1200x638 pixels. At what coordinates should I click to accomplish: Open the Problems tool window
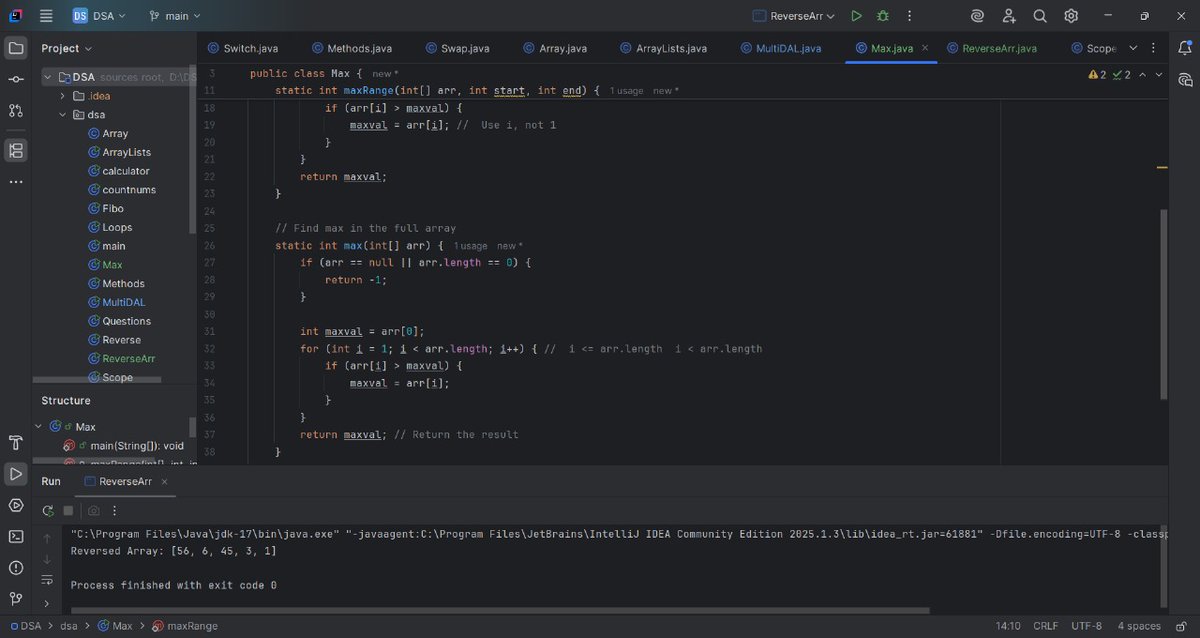[x=16, y=567]
